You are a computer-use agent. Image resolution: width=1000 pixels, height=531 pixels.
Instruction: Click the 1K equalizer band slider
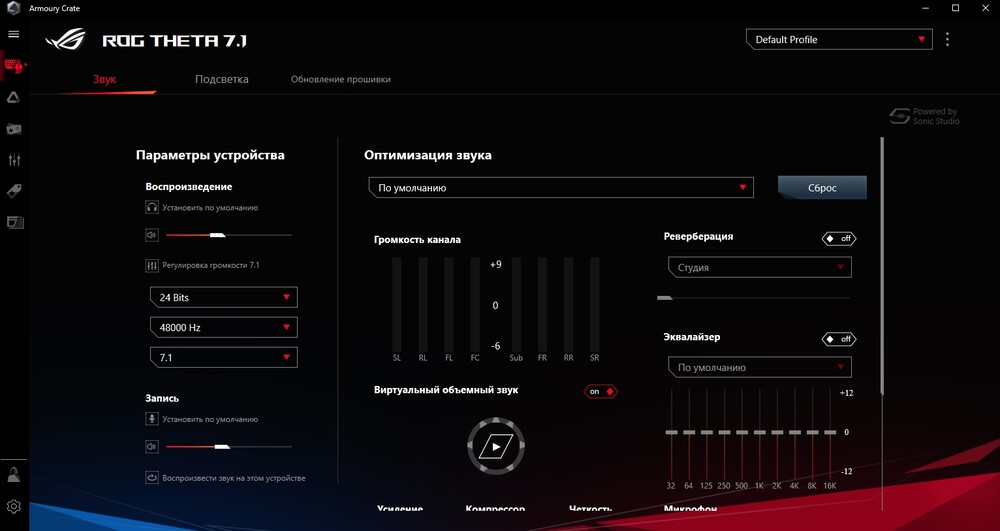point(760,432)
